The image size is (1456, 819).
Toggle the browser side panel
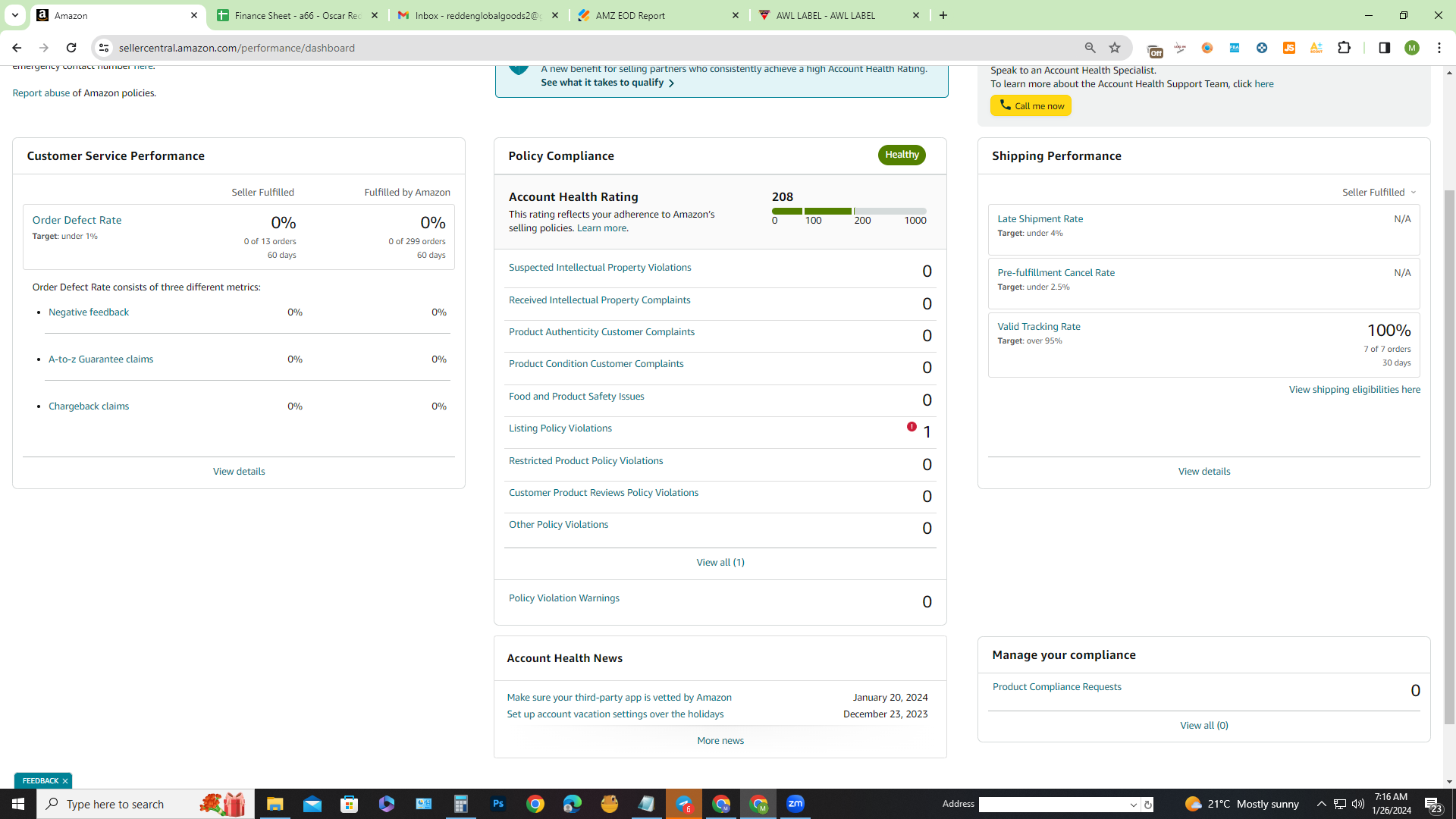coord(1384,48)
